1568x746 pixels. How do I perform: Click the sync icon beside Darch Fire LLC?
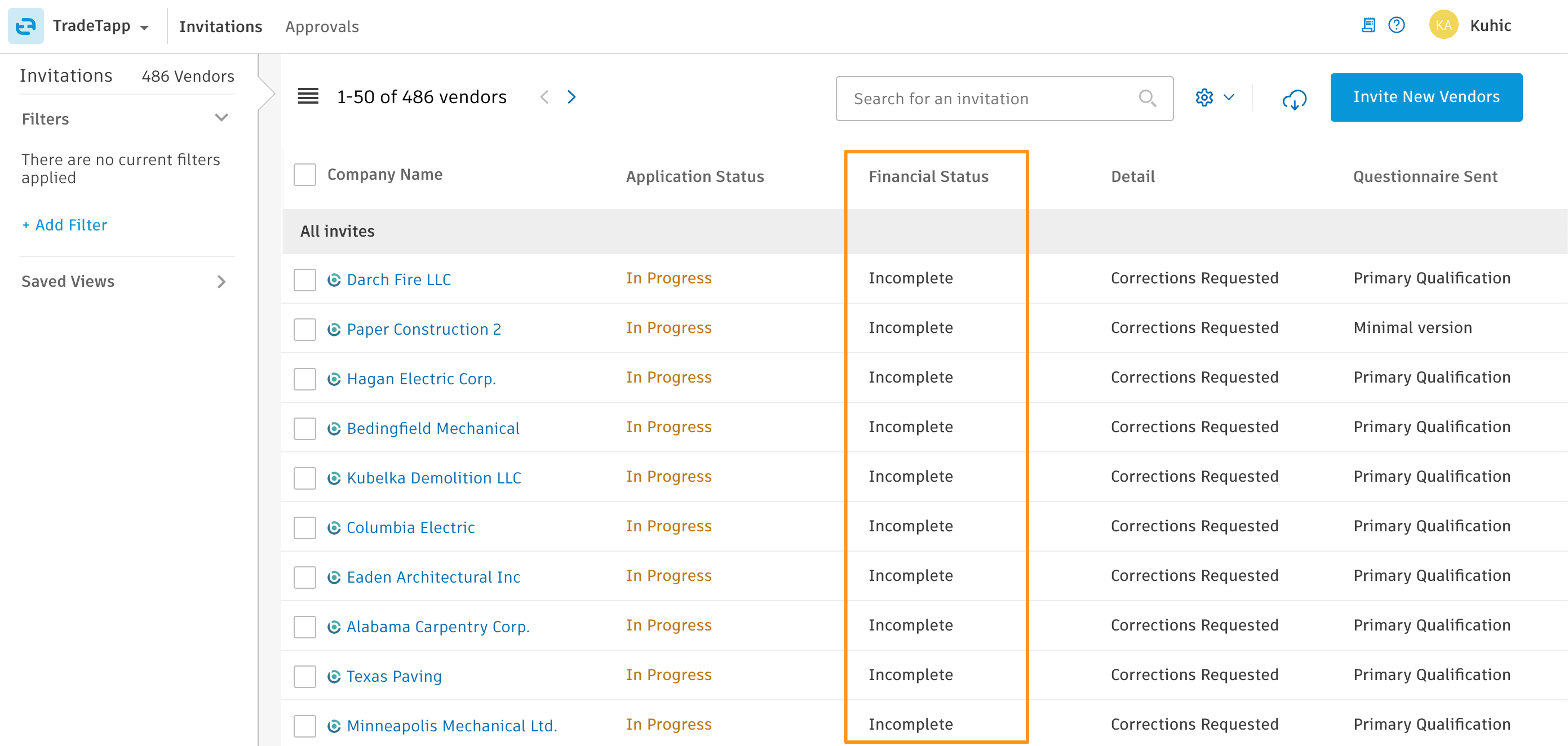(x=334, y=280)
